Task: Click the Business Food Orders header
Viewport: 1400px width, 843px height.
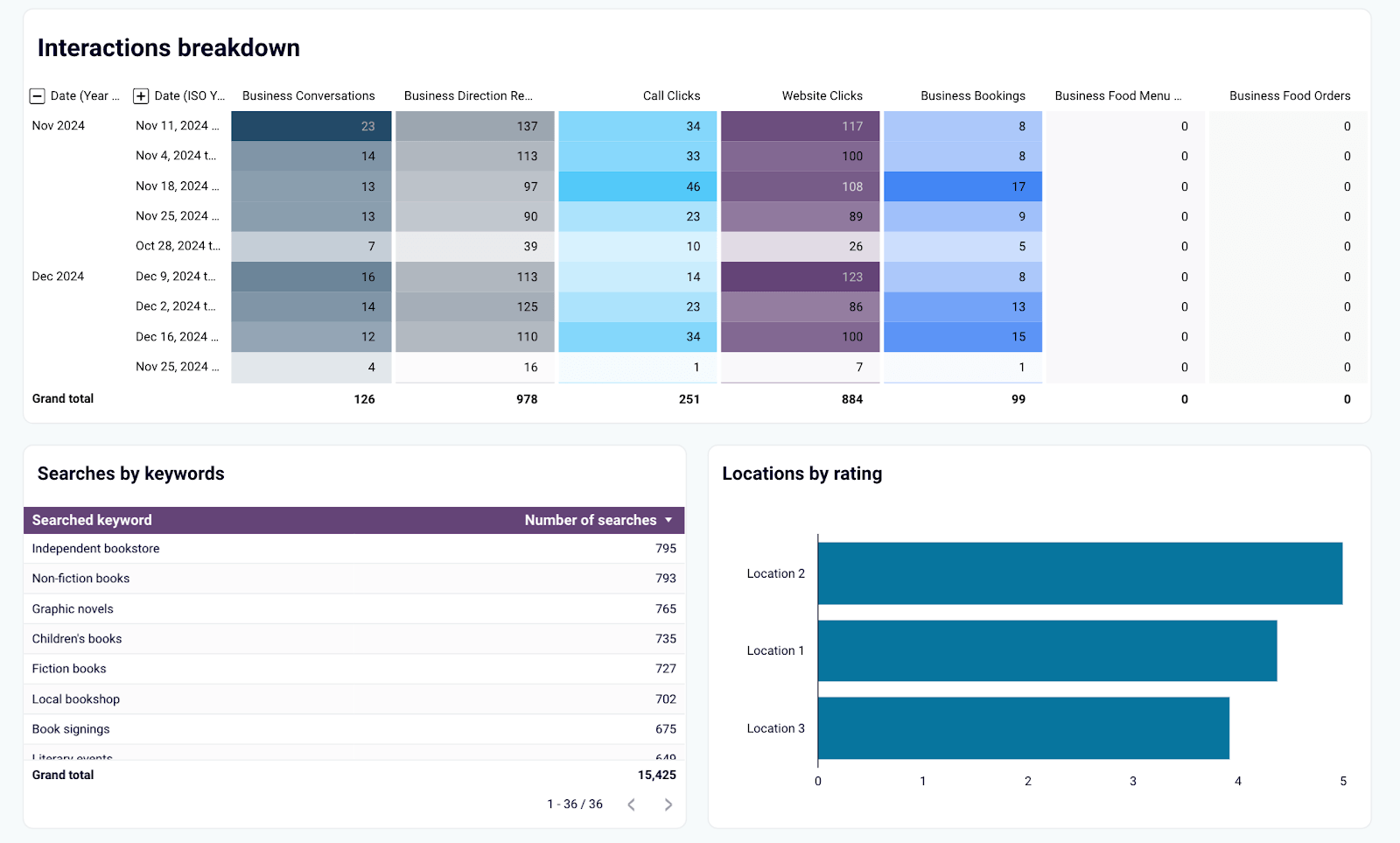Action: click(x=1290, y=96)
